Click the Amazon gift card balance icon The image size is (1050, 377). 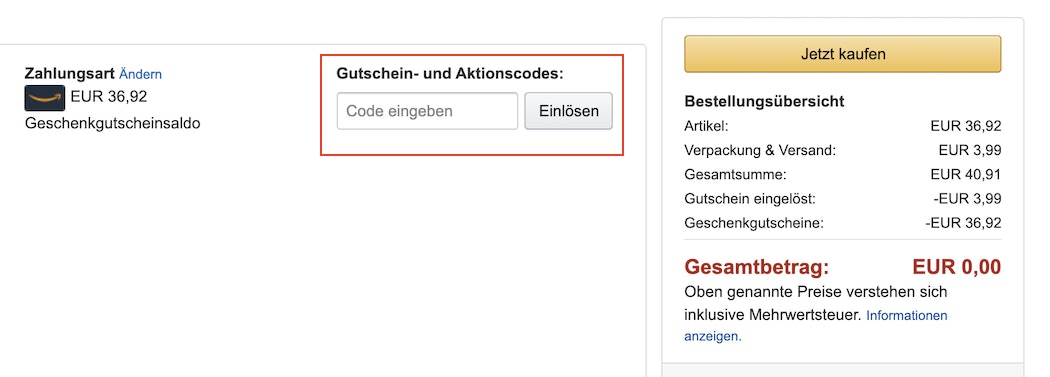[45, 98]
